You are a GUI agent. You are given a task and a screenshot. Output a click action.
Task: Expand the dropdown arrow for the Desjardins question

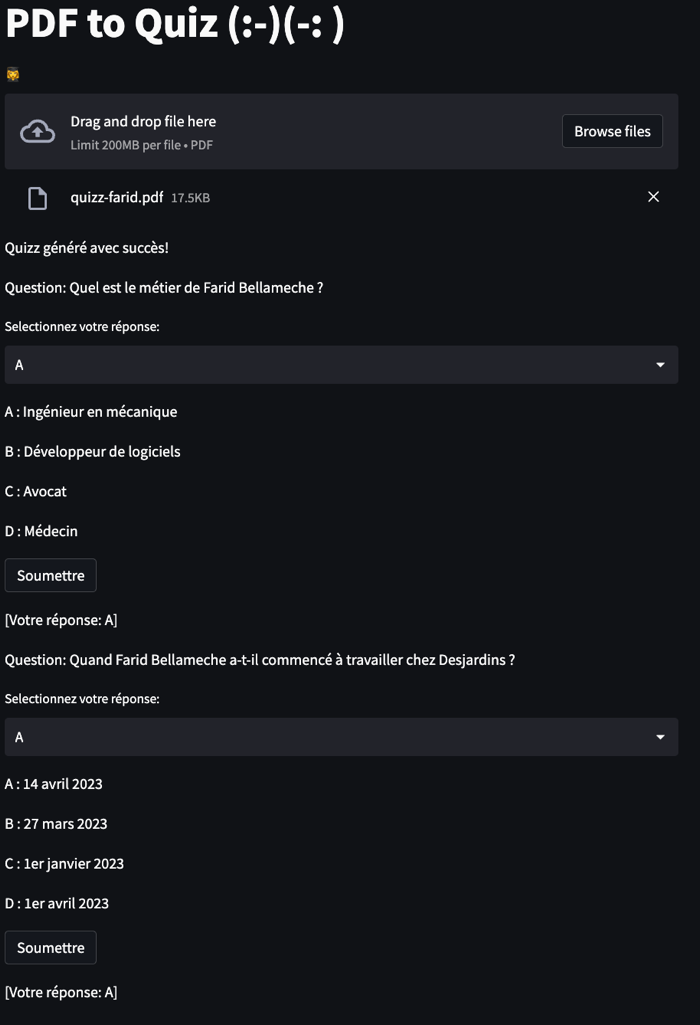[660, 737]
